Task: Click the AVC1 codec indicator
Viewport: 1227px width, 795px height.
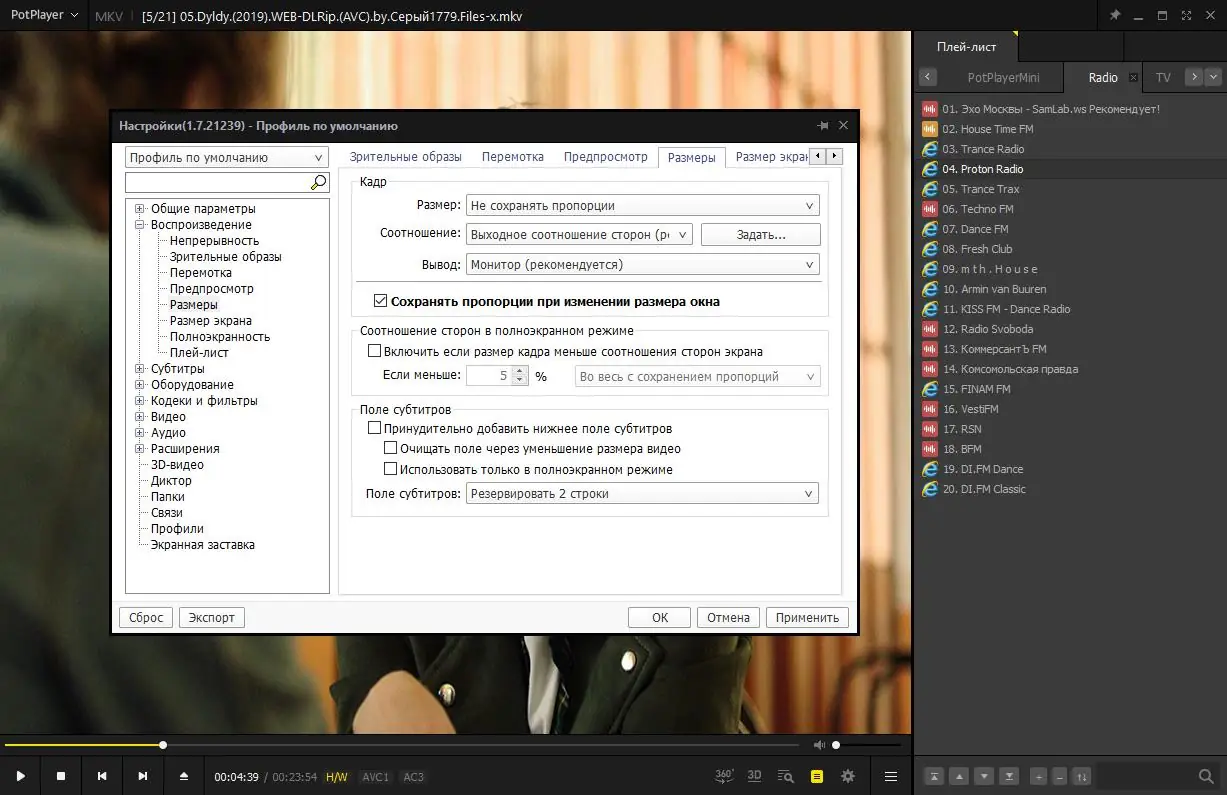Action: 375,775
